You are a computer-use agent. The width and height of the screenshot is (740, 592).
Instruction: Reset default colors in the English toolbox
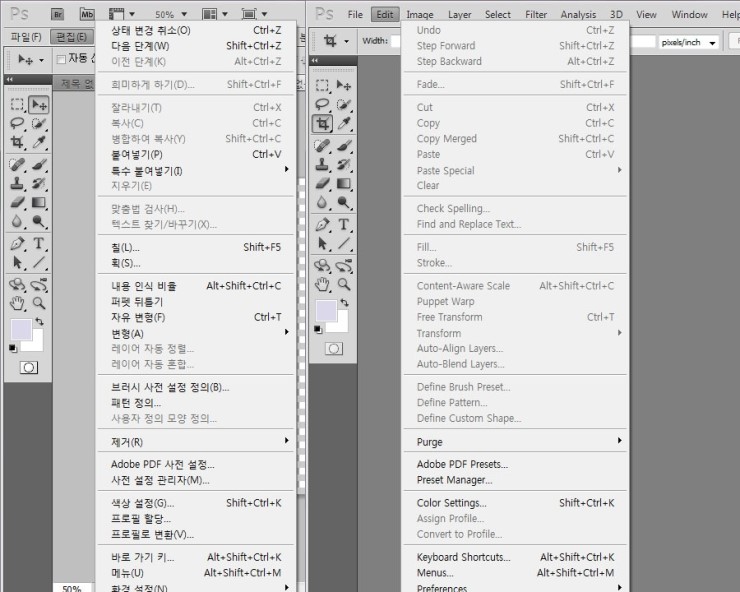[318, 330]
